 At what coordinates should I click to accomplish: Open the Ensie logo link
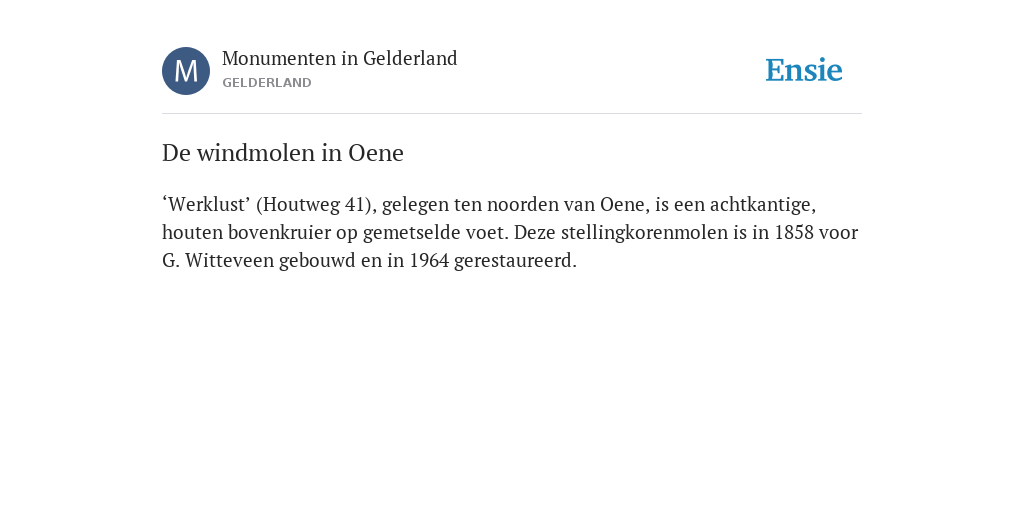803,71
